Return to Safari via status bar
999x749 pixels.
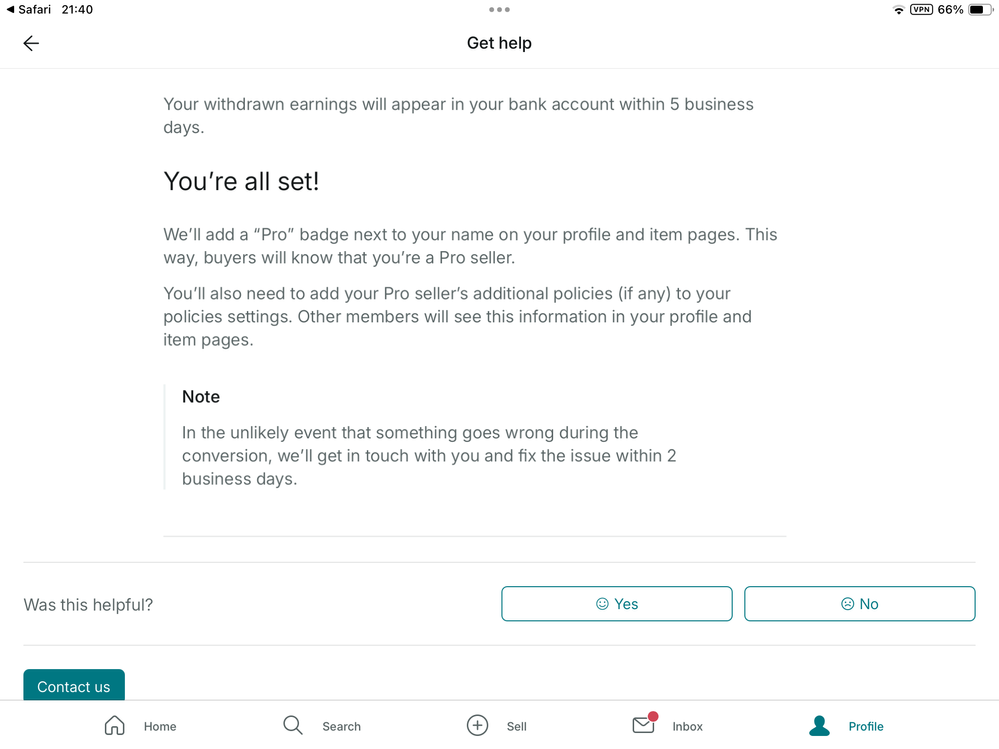click(29, 10)
